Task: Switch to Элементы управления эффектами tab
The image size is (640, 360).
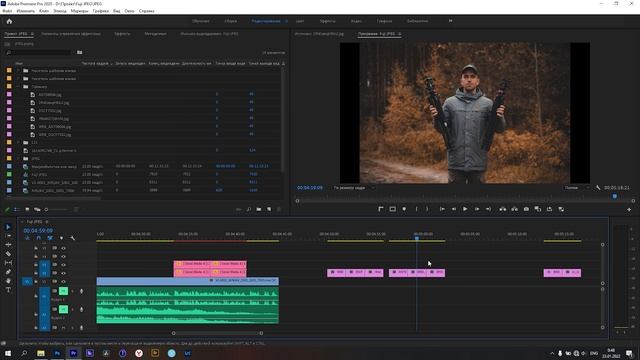Action: click(x=71, y=34)
